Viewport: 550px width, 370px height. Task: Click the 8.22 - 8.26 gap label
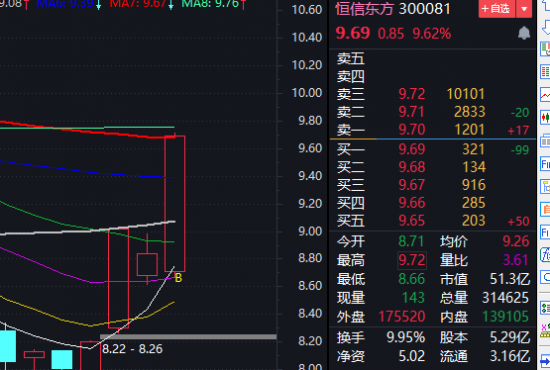coord(132,349)
